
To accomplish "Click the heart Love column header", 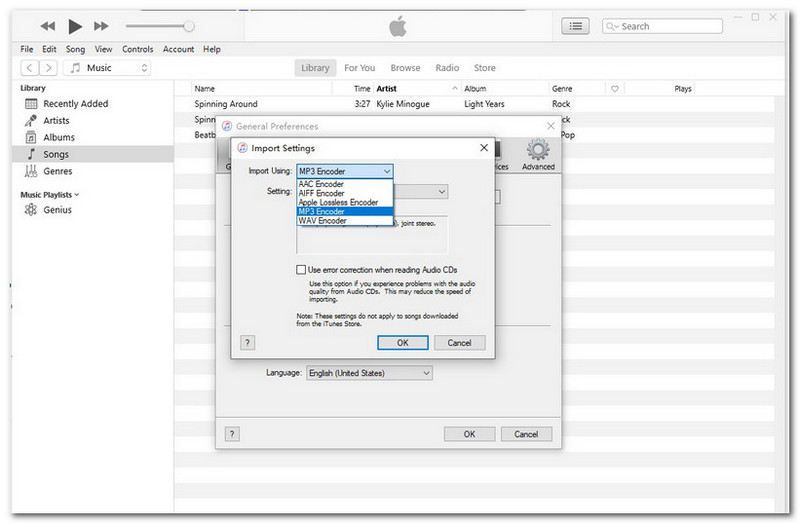I will click(615, 88).
